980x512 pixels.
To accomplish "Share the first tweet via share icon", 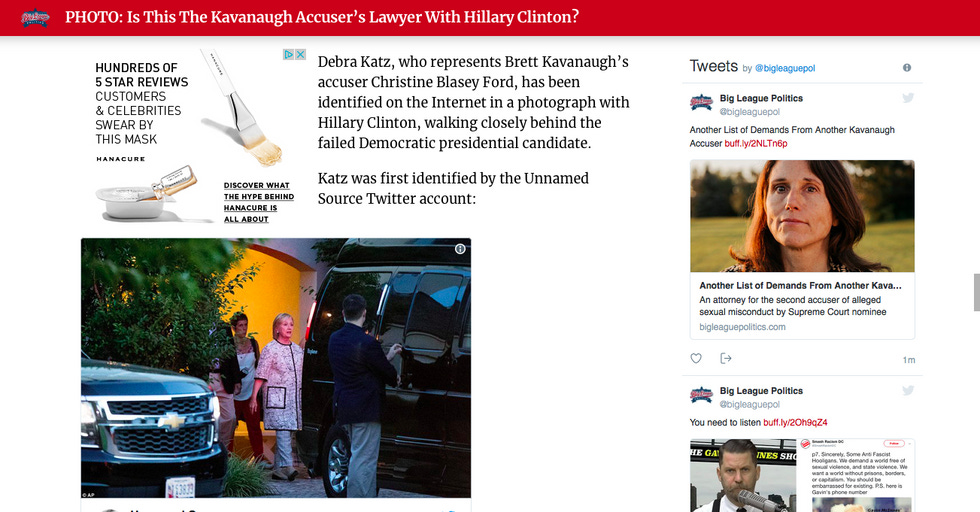I will click(726, 358).
